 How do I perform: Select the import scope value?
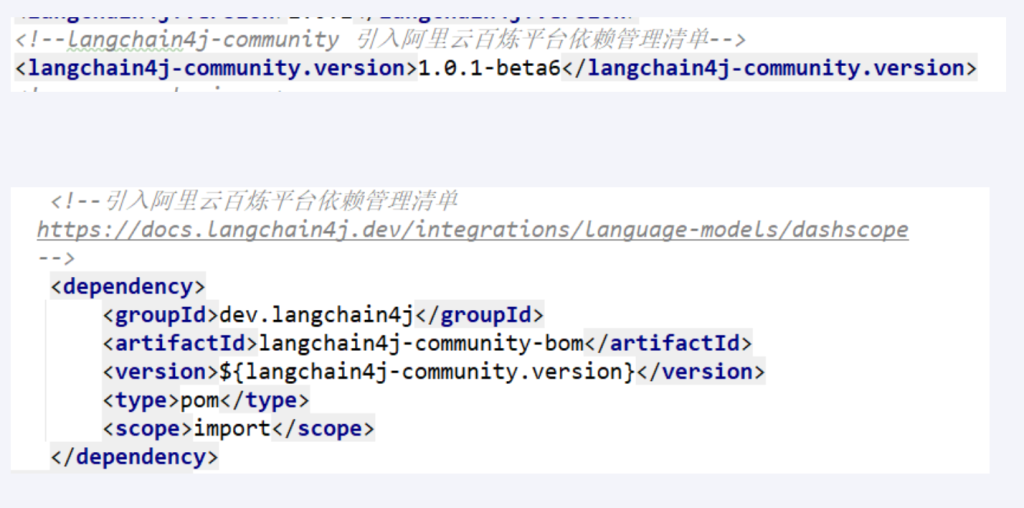(232, 429)
